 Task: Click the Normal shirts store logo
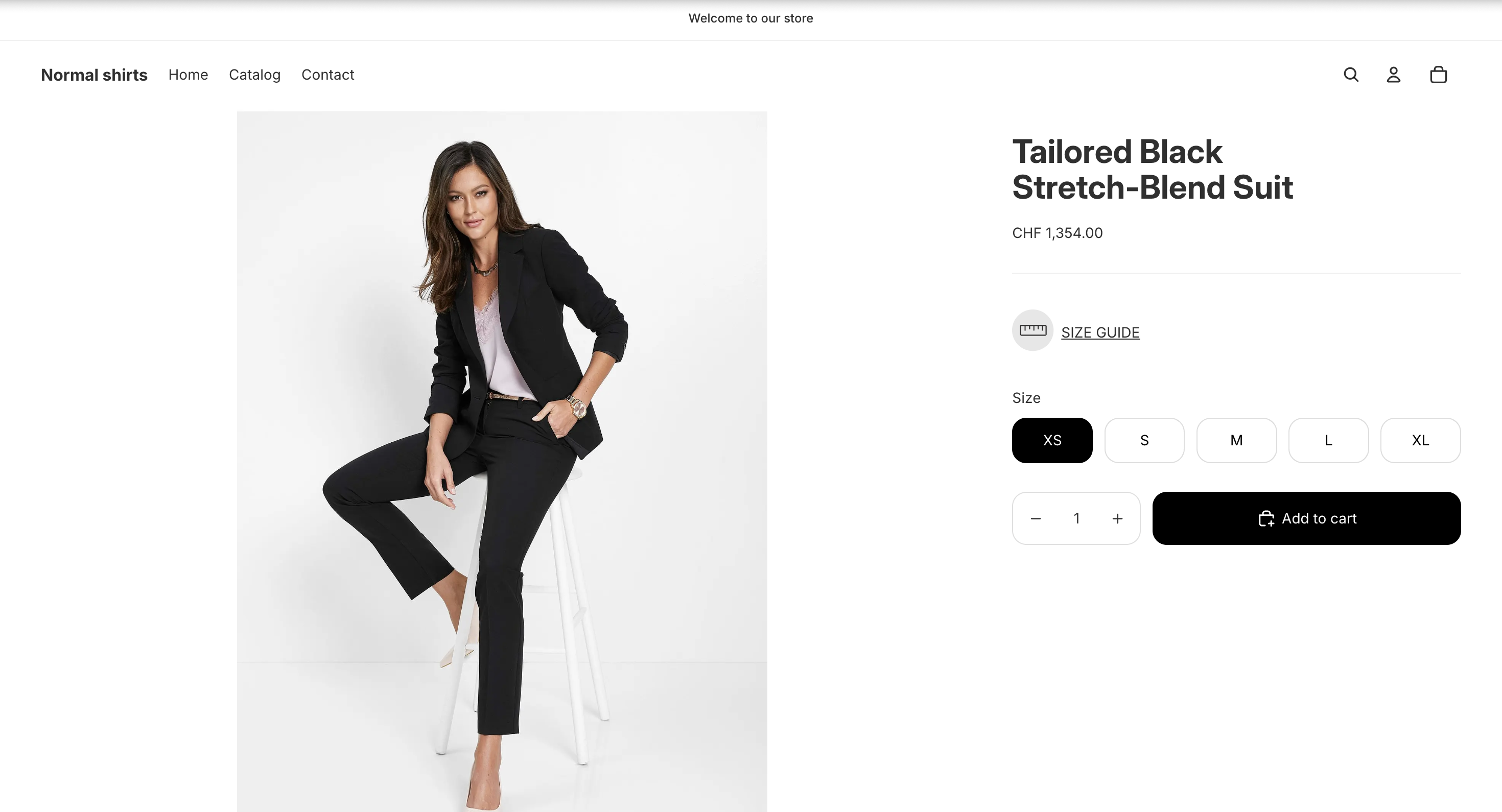coord(94,75)
